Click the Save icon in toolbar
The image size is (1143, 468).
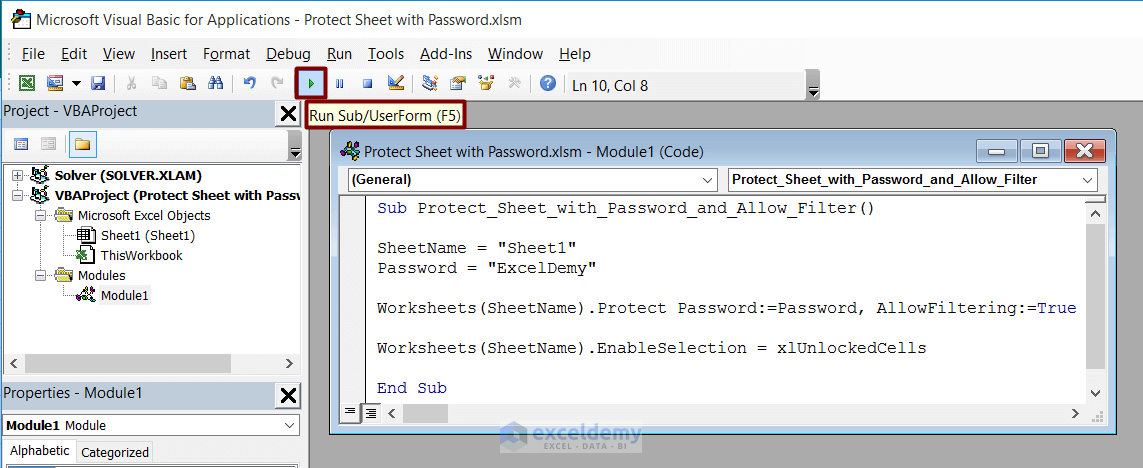coord(98,84)
